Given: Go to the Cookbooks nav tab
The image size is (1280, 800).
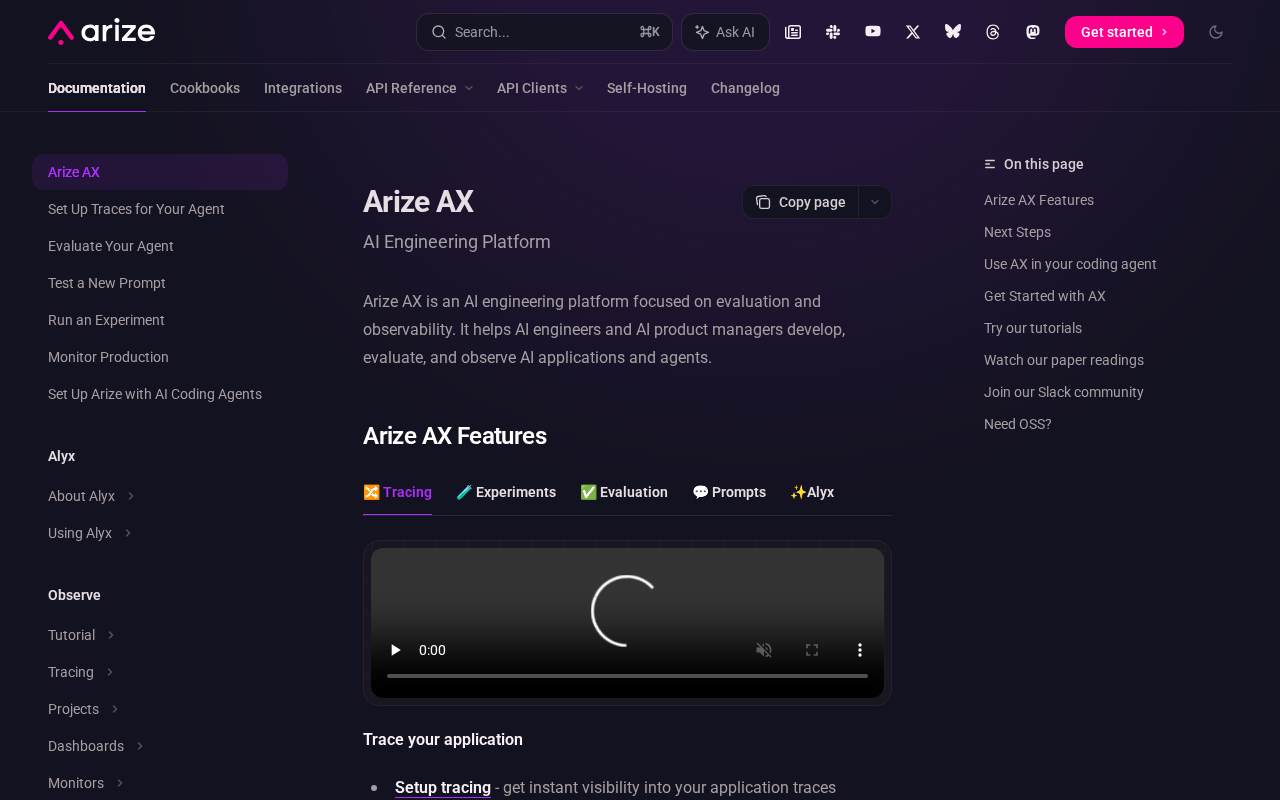Looking at the screenshot, I should 205,88.
